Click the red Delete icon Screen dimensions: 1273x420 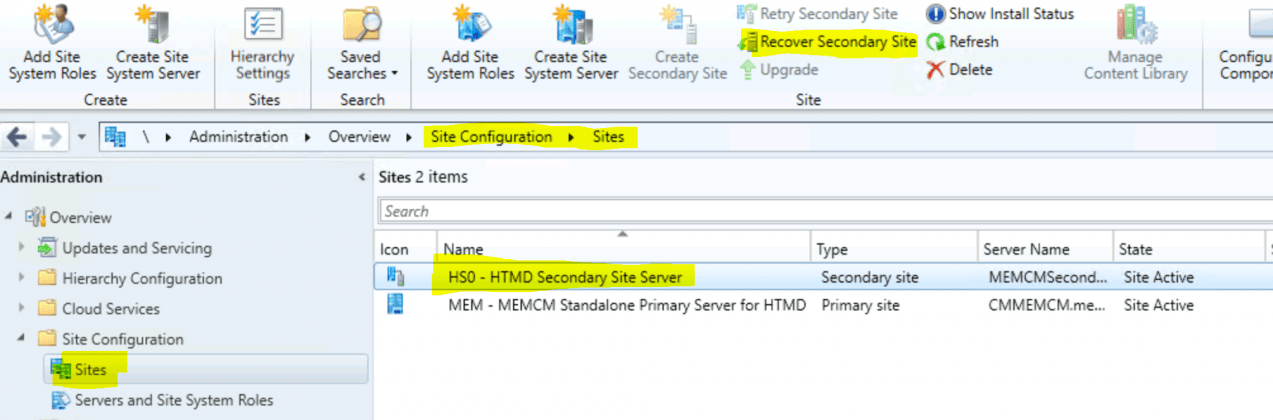pos(936,70)
